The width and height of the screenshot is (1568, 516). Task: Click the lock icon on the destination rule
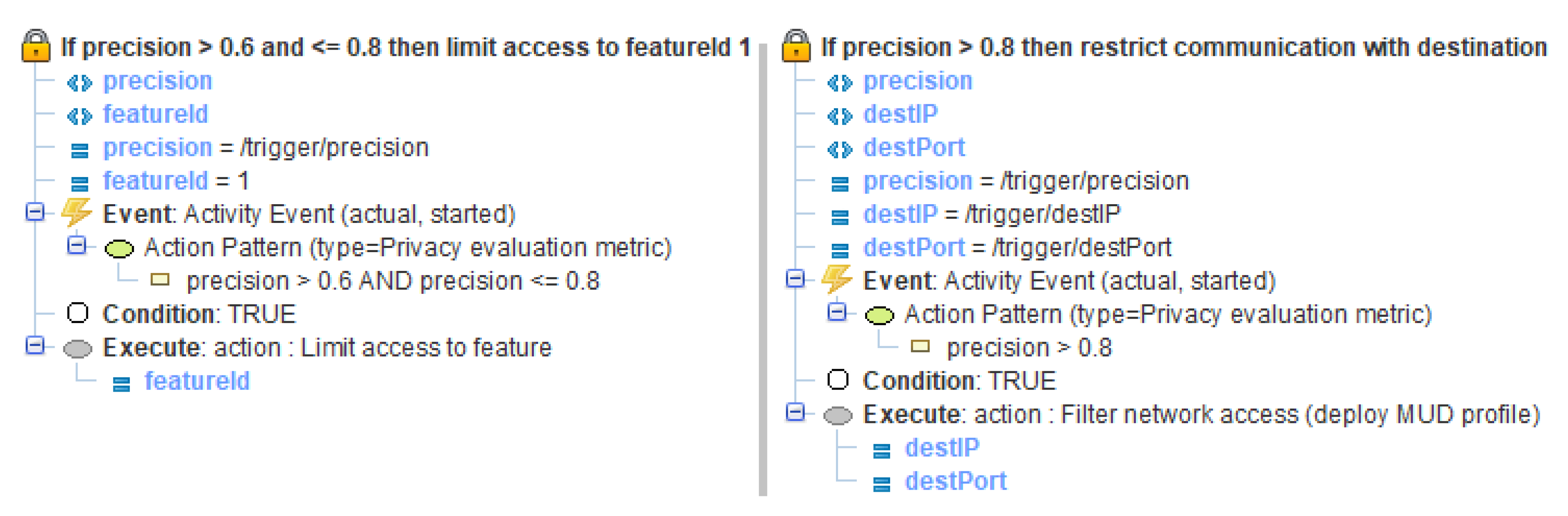795,46
